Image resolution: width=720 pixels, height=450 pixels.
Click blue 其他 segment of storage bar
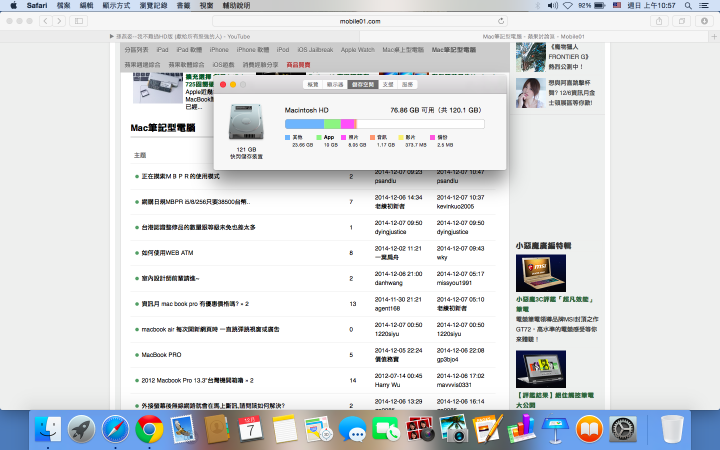(304, 124)
